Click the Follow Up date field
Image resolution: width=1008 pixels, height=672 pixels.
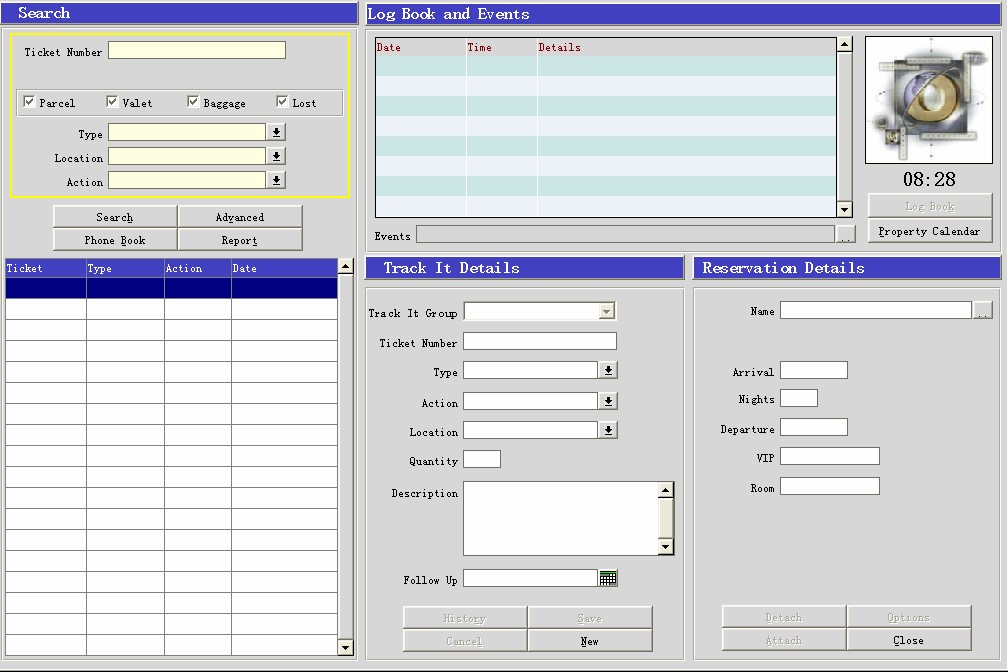pos(530,578)
